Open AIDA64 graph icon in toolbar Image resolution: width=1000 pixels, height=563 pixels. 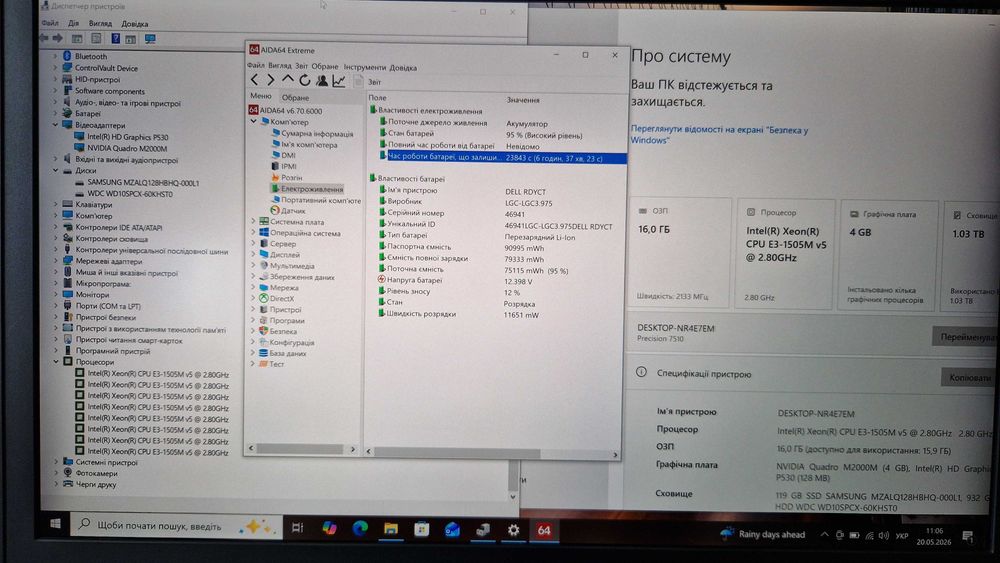(x=339, y=81)
